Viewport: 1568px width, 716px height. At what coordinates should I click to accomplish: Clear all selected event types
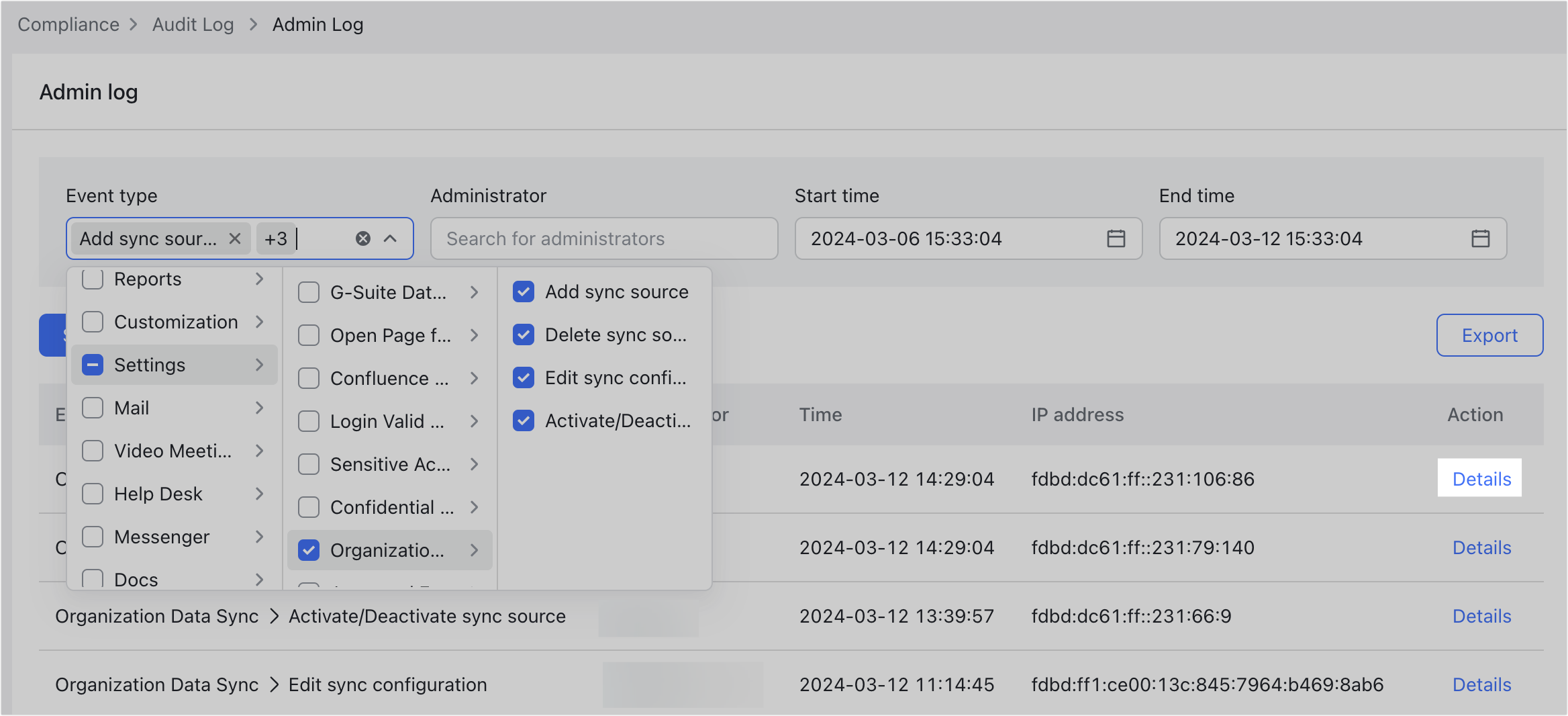[x=363, y=238]
